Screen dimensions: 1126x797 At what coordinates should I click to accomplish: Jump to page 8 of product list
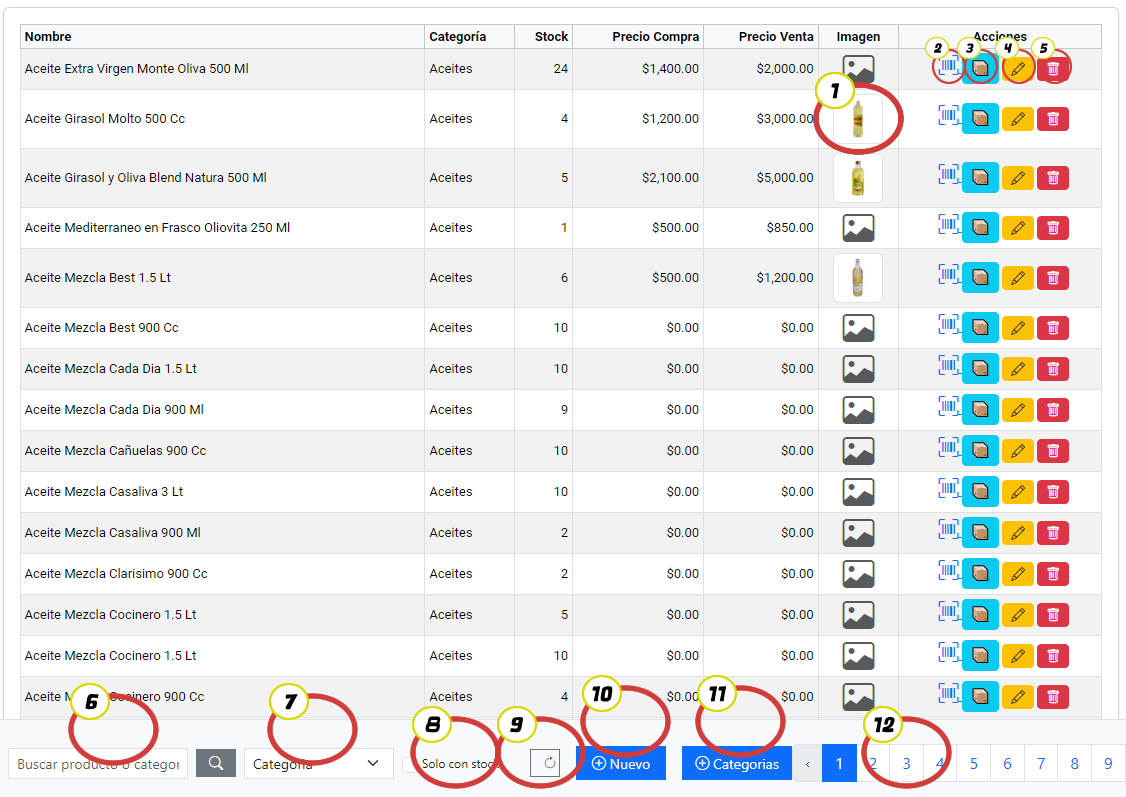tap(1074, 763)
